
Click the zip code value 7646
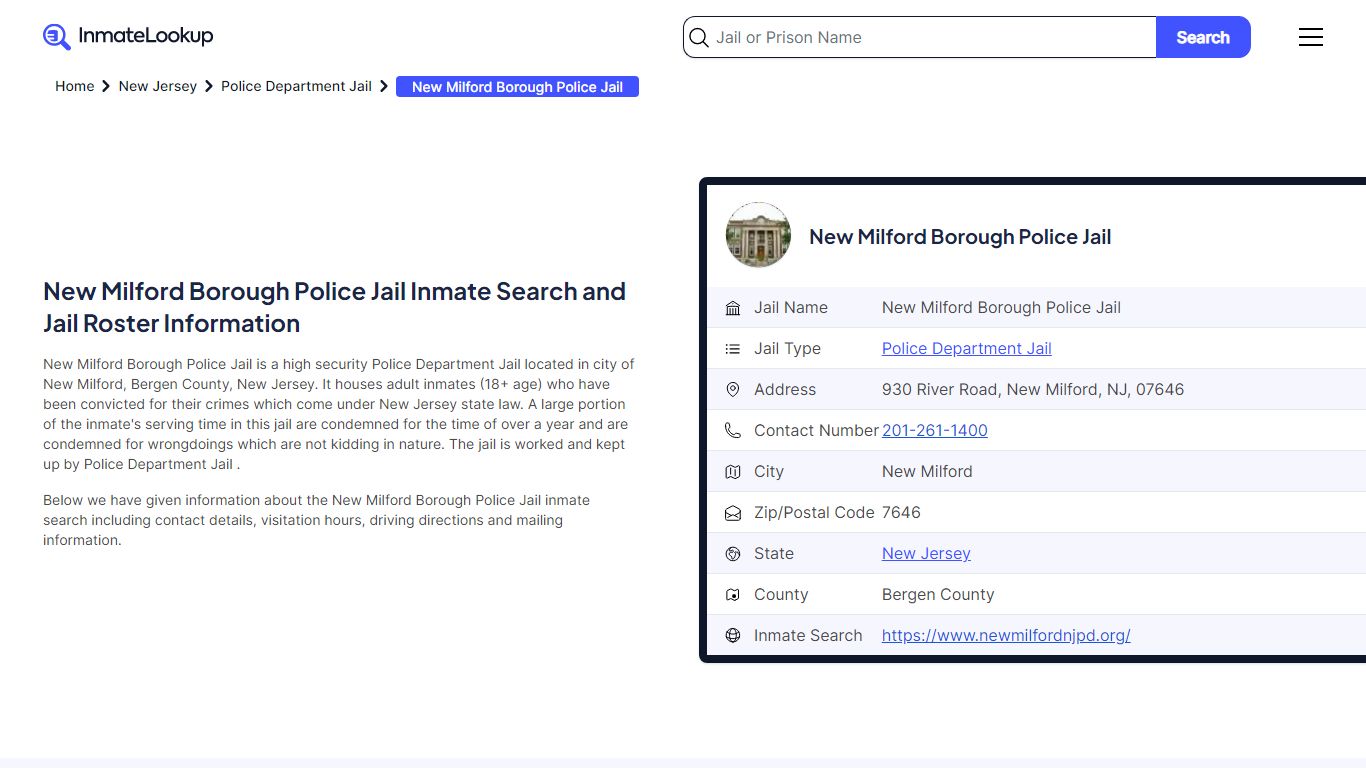click(x=901, y=513)
